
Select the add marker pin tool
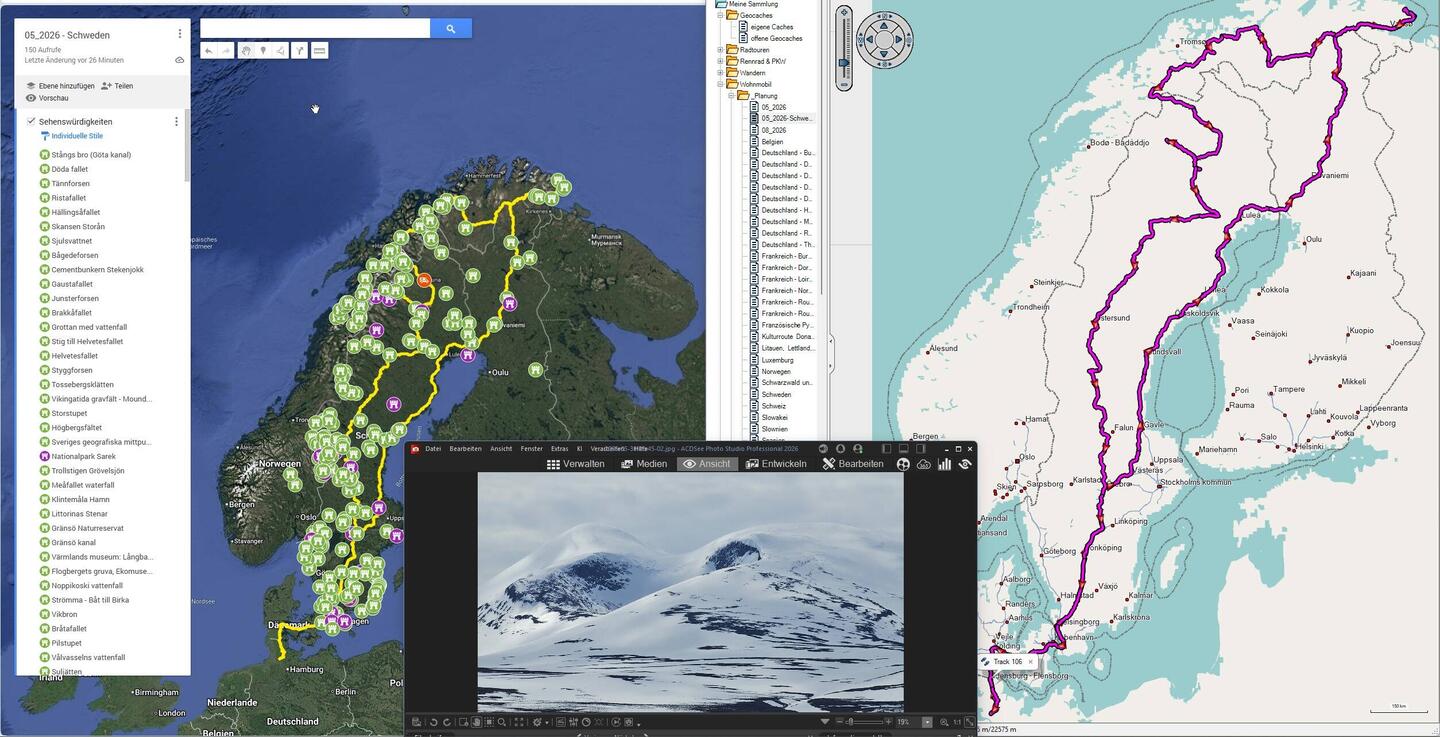[x=263, y=50]
